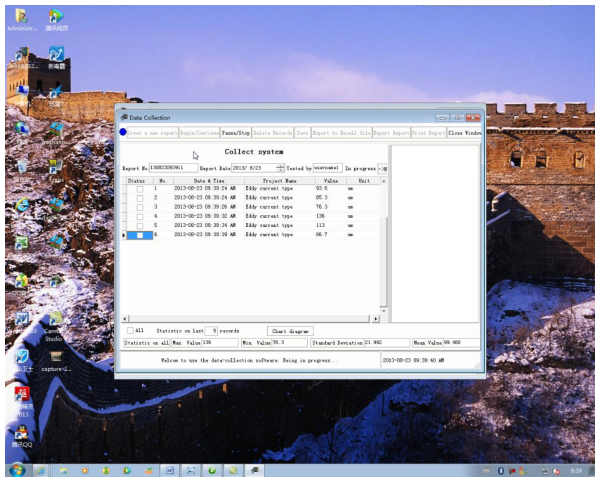Click Export to Excel file button

342,133
